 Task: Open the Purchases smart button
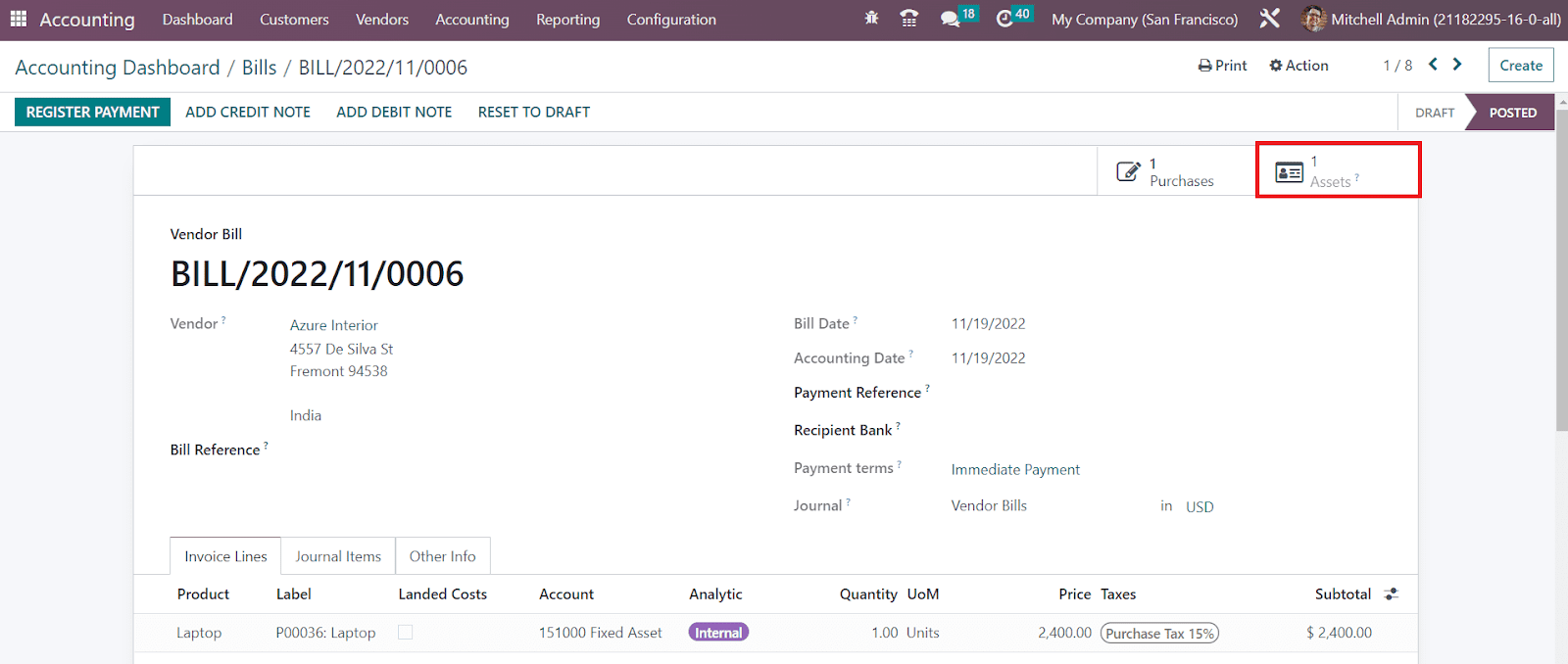coord(1167,172)
